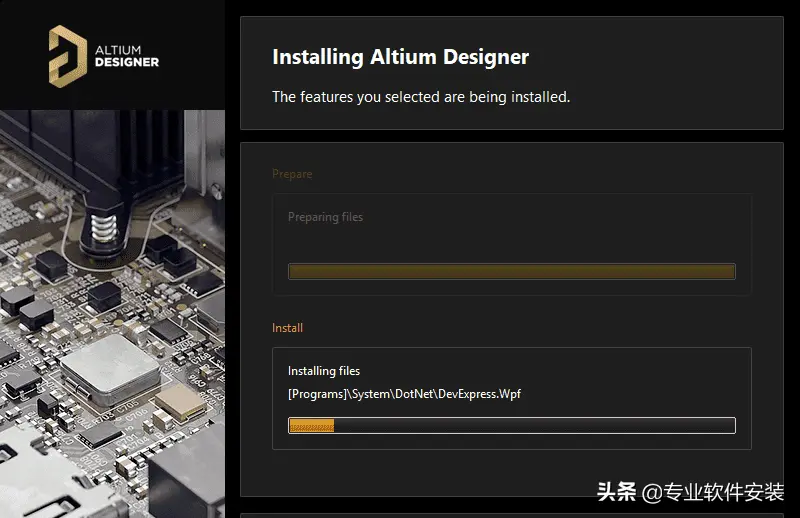Viewport: 800px width, 518px height.
Task: Click the completed Prepare progress bar
Action: coord(512,272)
